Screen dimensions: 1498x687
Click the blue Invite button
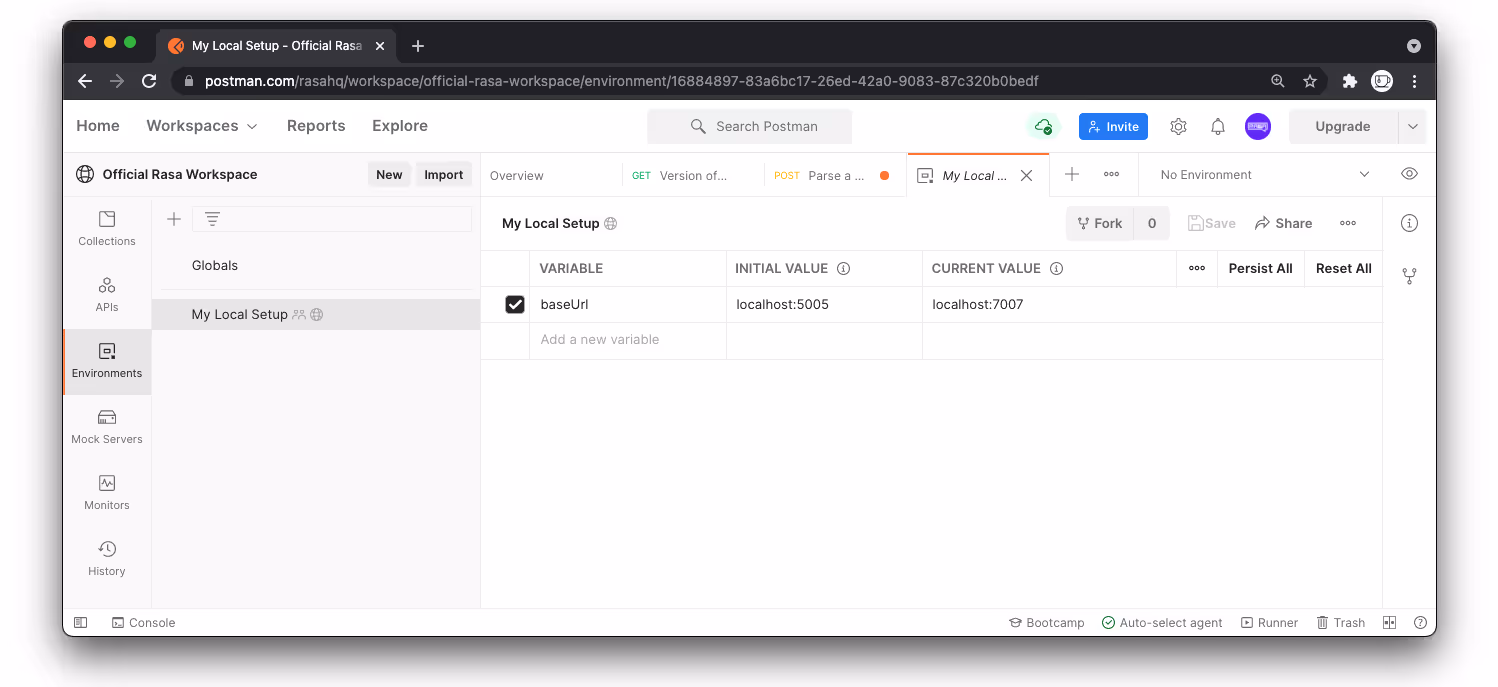pyautogui.click(x=1113, y=126)
